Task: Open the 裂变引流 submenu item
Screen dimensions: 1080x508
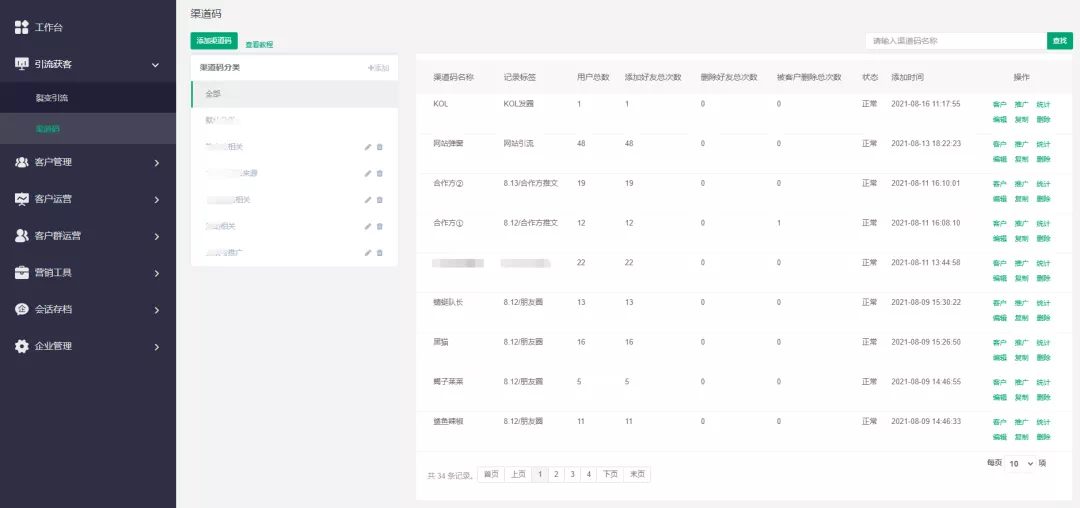Action: [52, 98]
